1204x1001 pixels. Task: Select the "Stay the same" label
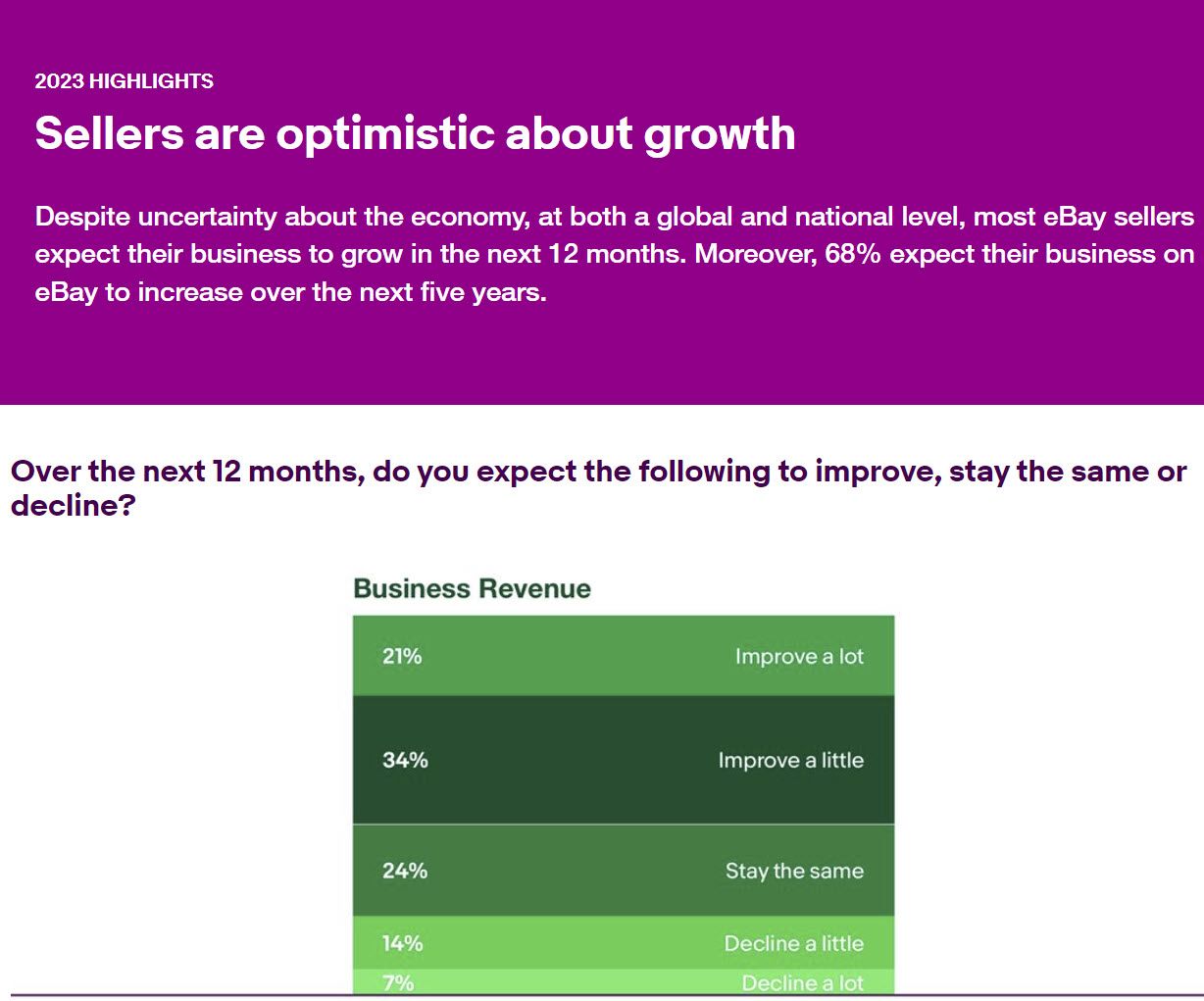(x=794, y=871)
